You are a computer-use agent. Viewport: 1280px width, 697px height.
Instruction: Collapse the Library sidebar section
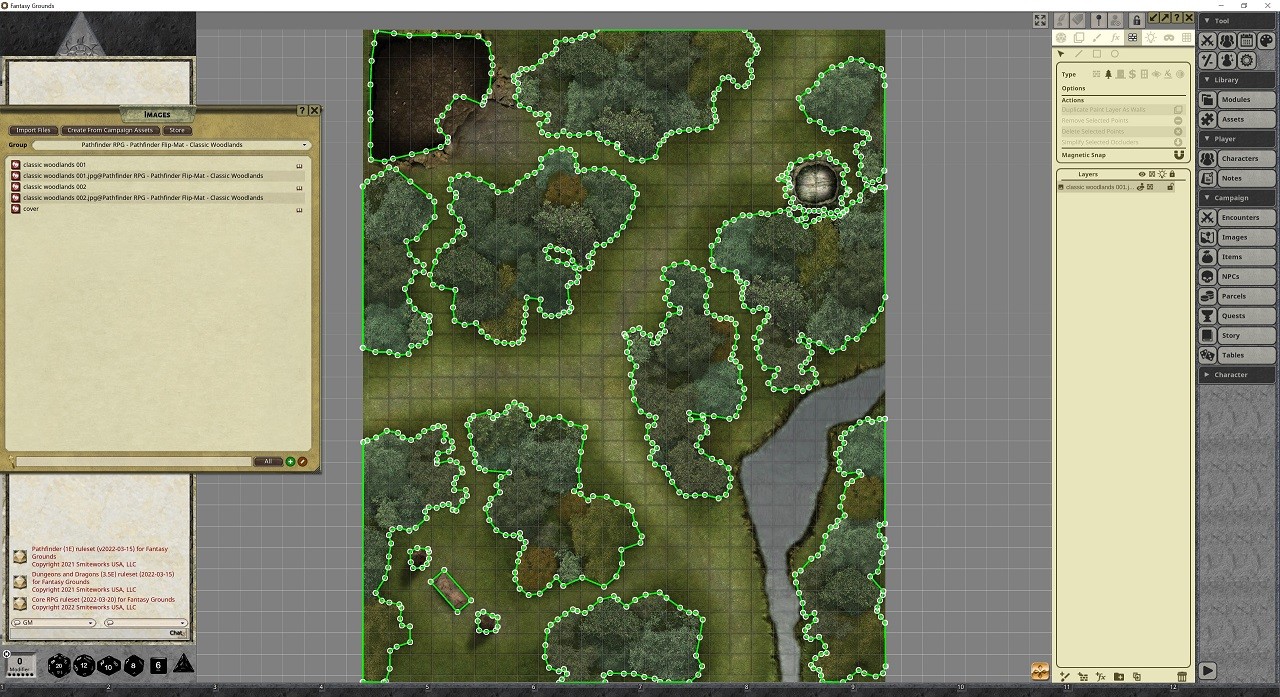click(x=1238, y=79)
